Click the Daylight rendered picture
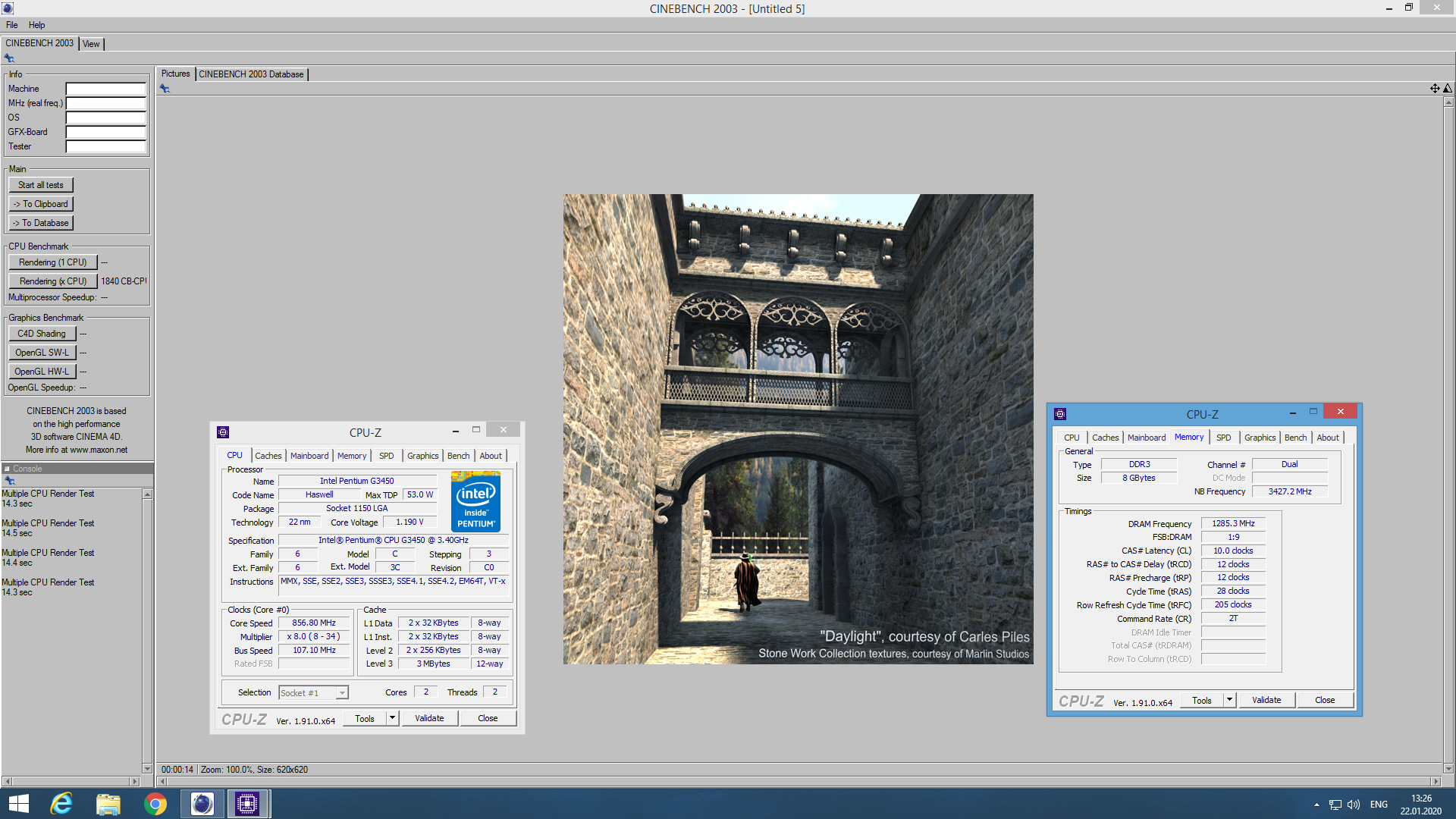This screenshot has width=1456, height=819. [x=798, y=429]
